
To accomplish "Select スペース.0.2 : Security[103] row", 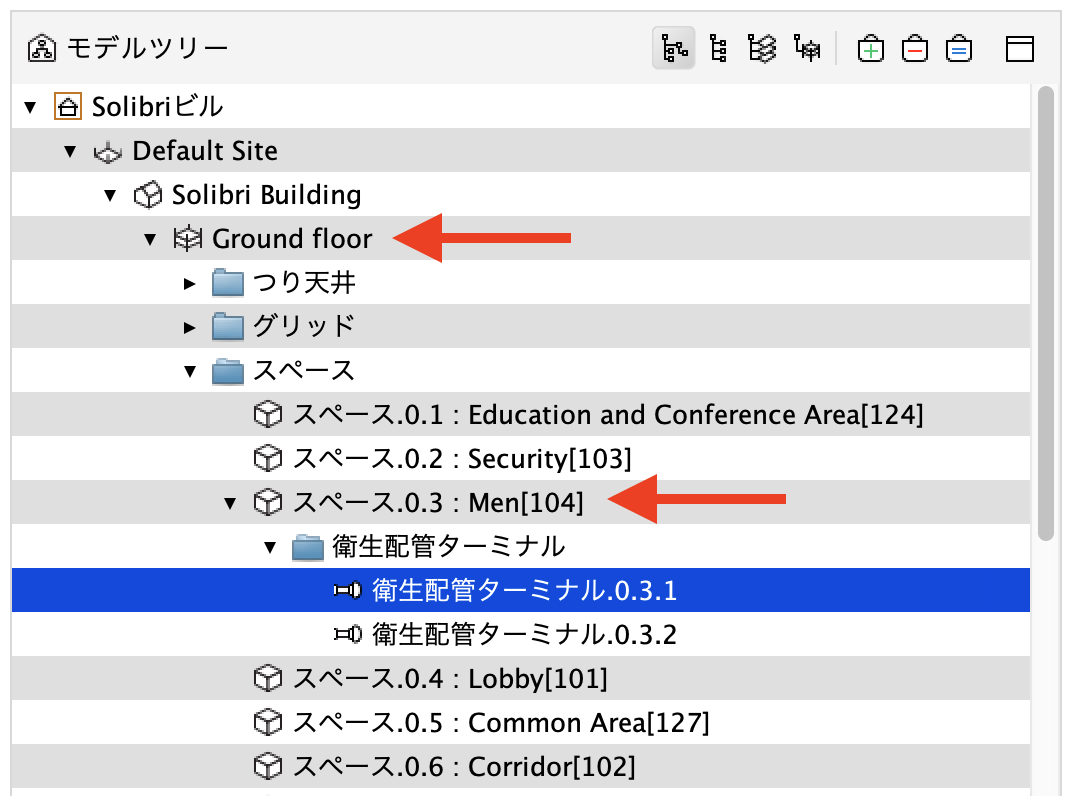I will 520,458.
